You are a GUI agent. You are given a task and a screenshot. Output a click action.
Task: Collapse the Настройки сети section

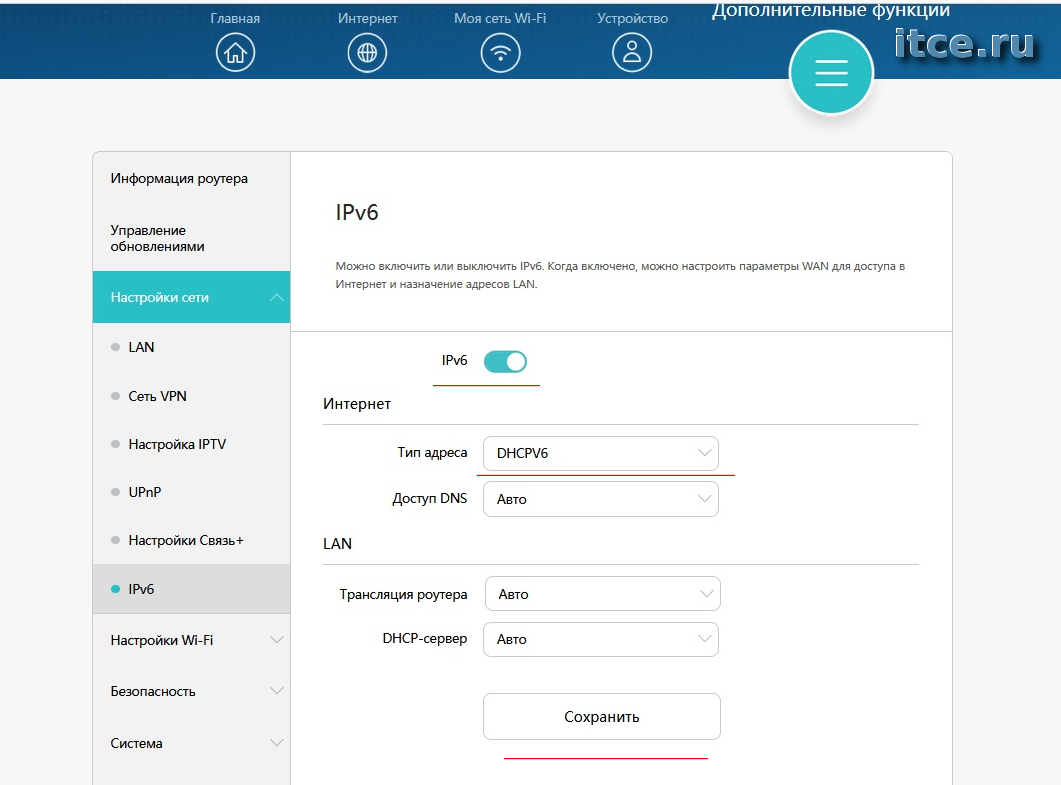(x=191, y=297)
